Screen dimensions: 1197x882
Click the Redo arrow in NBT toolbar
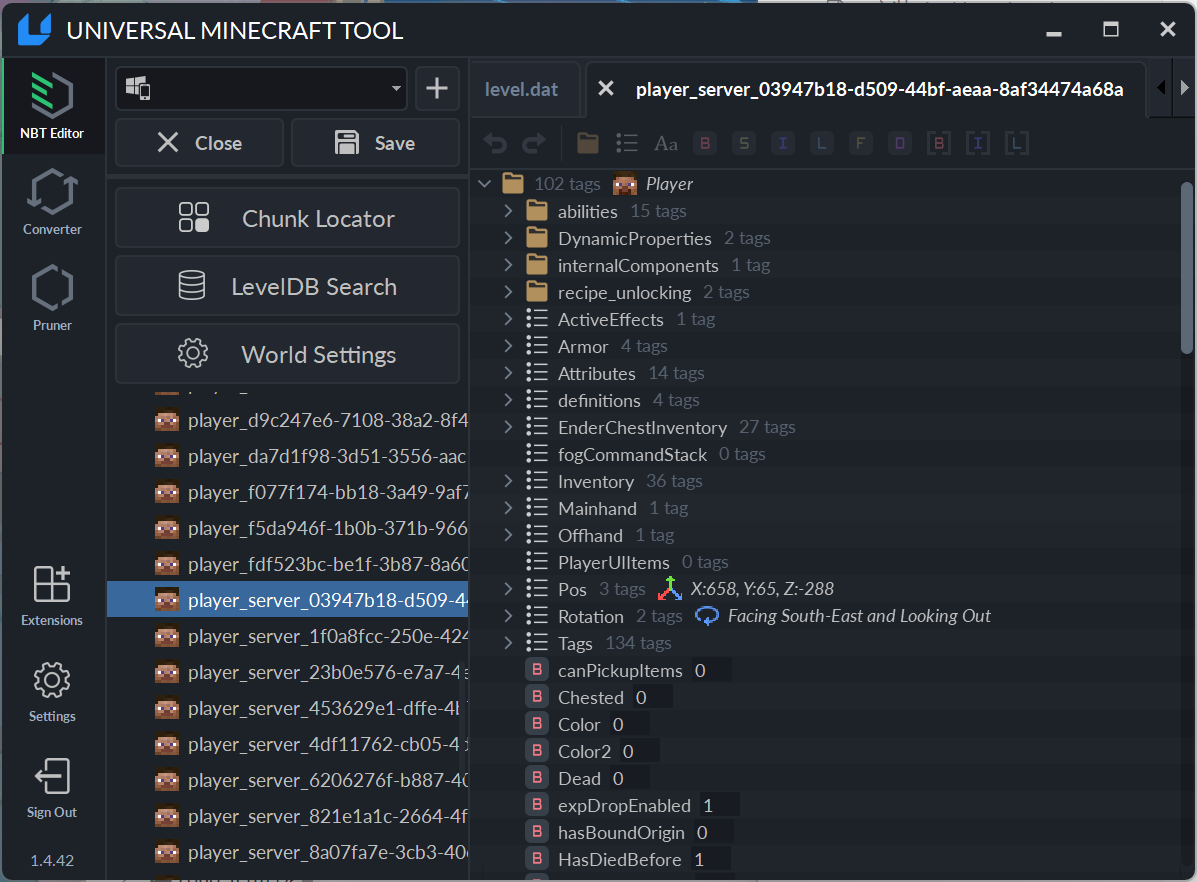[x=534, y=143]
